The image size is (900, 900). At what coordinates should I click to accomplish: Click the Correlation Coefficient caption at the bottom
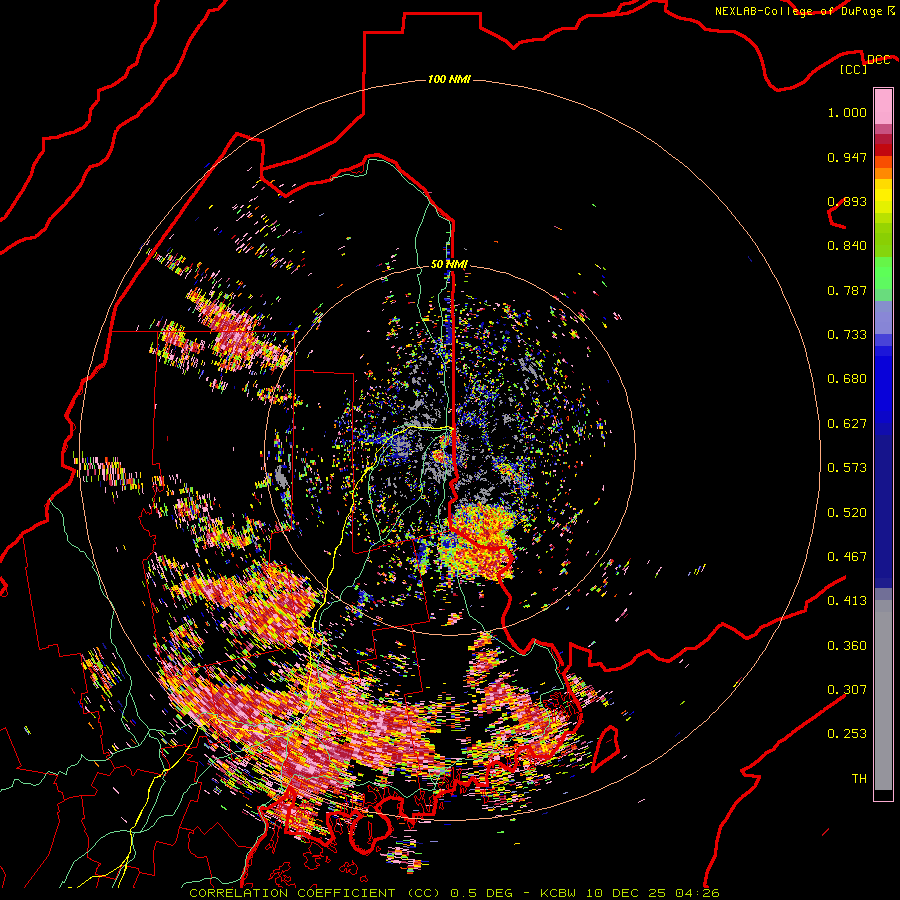click(x=455, y=893)
